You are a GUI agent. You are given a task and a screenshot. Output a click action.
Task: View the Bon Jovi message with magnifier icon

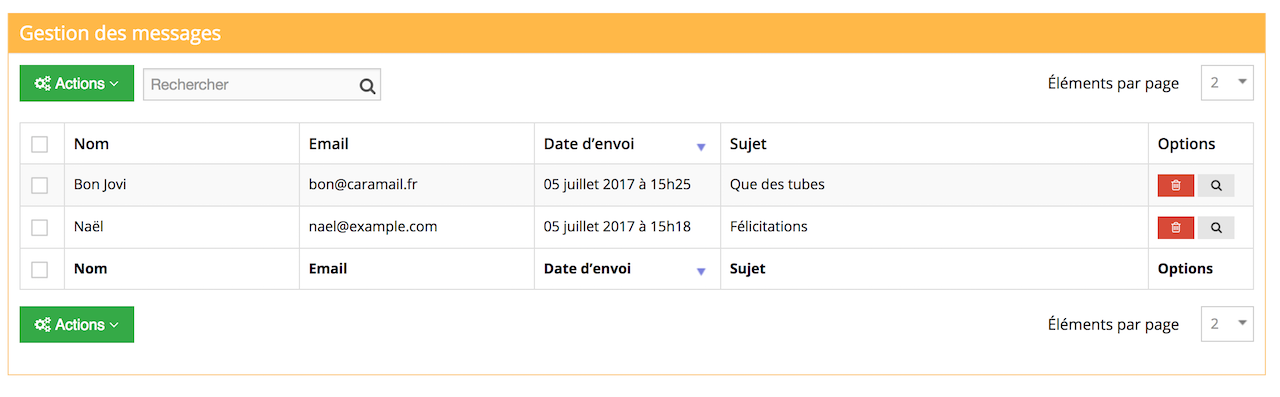pyautogui.click(x=1216, y=185)
